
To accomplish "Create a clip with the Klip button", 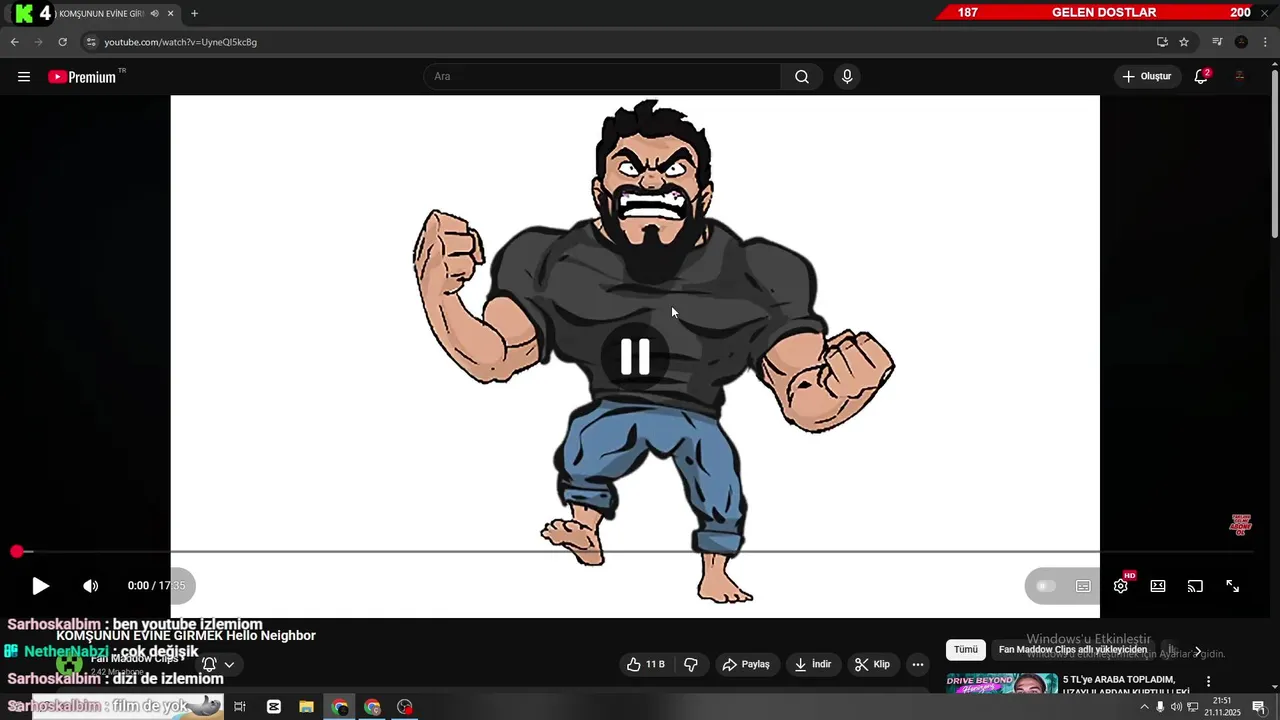I will tap(873, 664).
